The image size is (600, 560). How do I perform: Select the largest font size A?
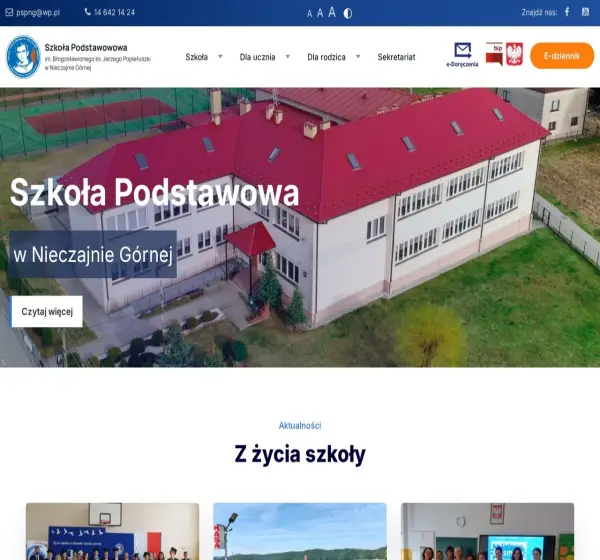332,12
